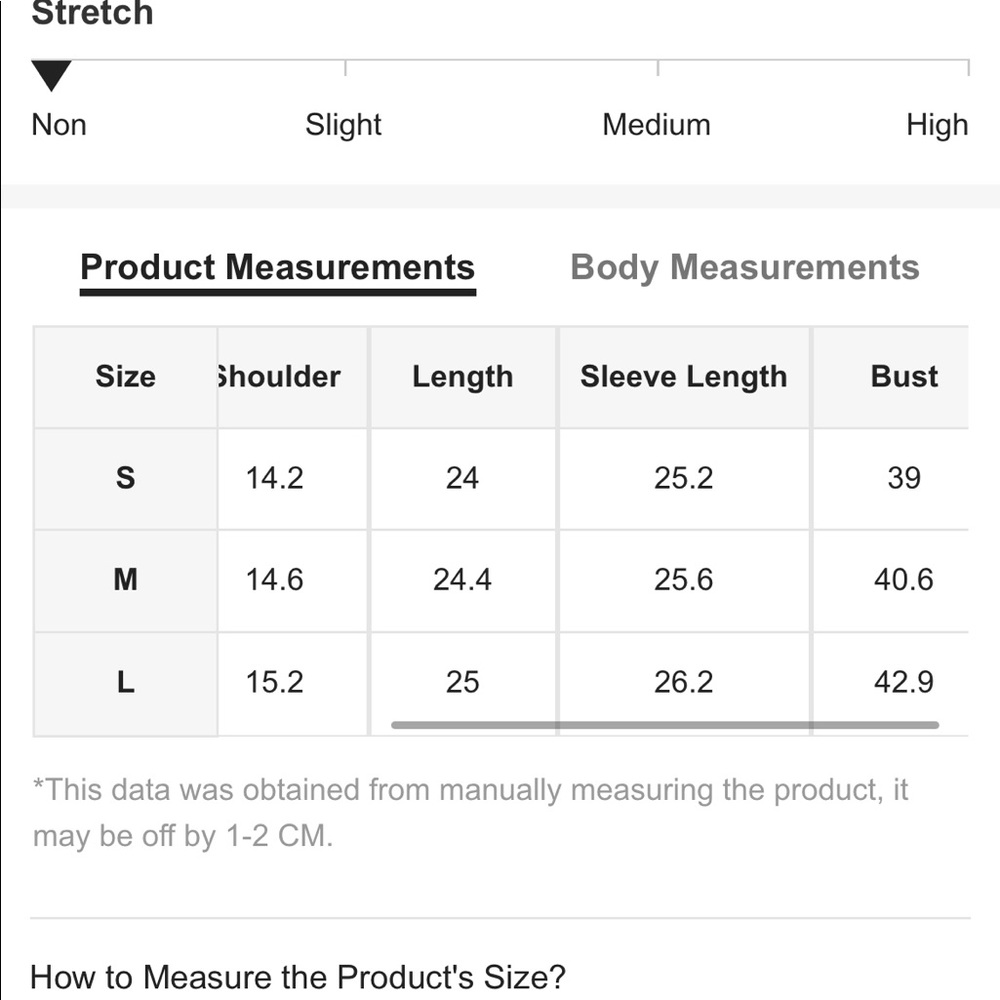
Task: Click the black triangle stretch indicator
Action: 51,75
